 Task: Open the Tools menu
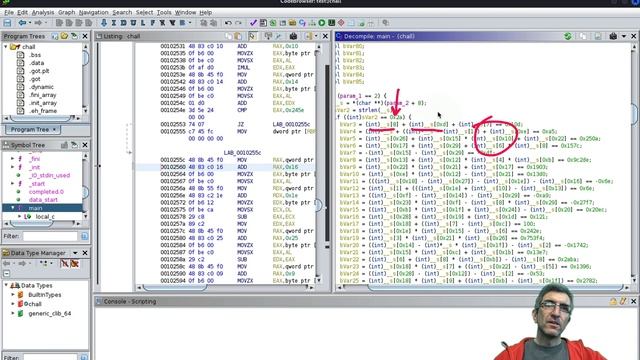164,13
